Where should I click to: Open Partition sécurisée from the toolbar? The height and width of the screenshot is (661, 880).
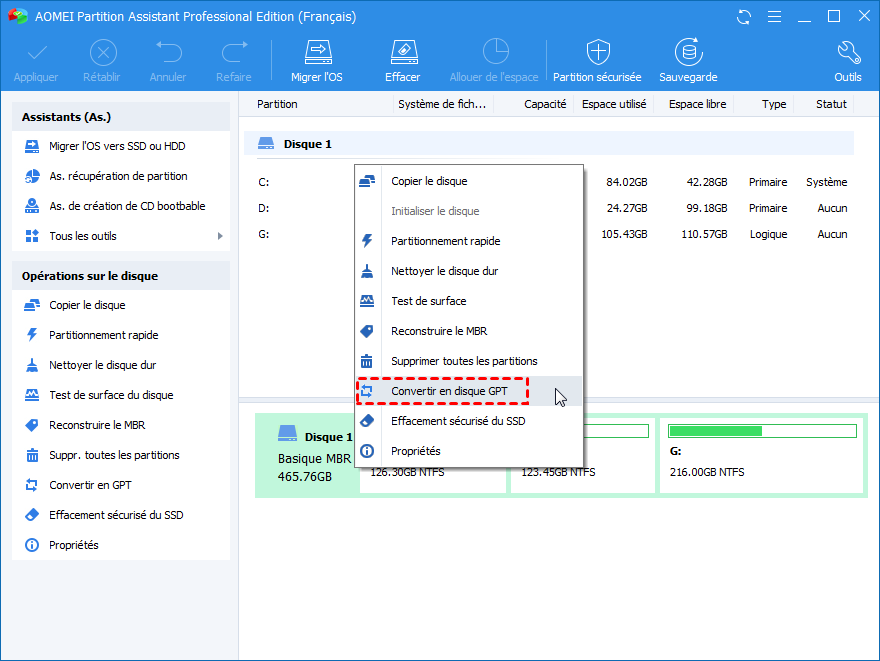click(597, 61)
